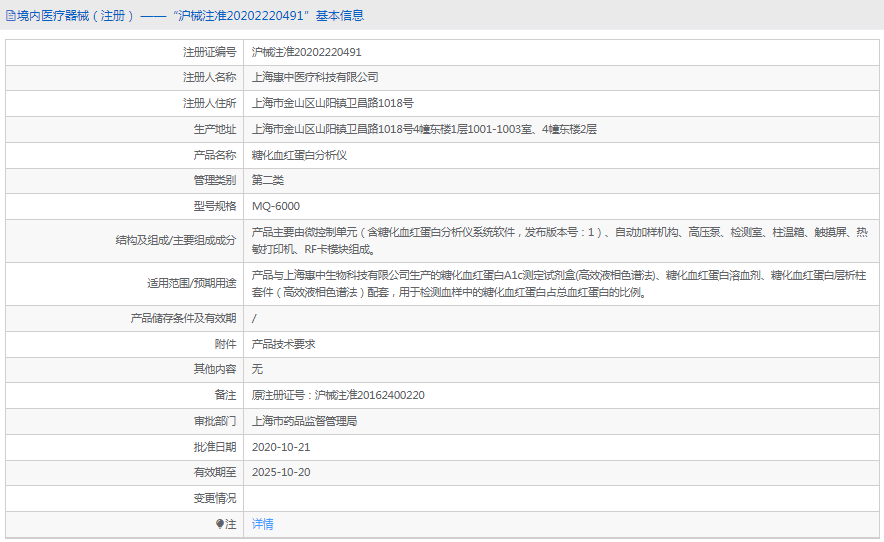Click the 结构及组成/主要组成成分 label
The height and width of the screenshot is (542, 884).
pos(176,241)
